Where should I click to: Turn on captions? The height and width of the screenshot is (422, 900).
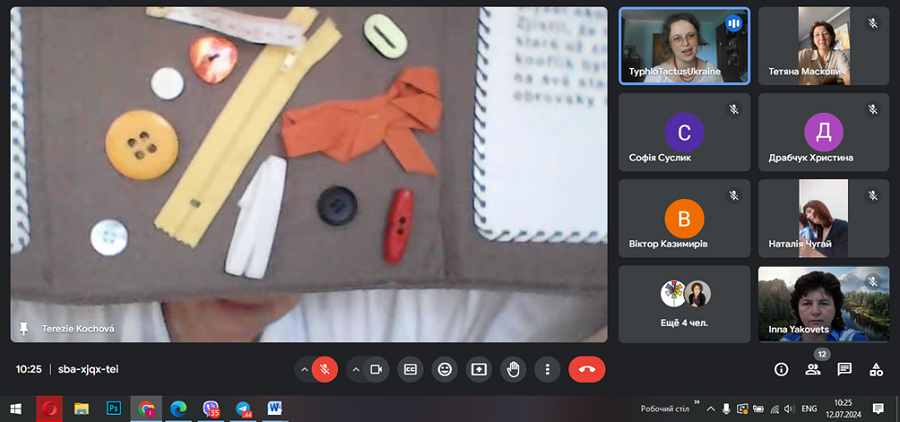pyautogui.click(x=410, y=370)
